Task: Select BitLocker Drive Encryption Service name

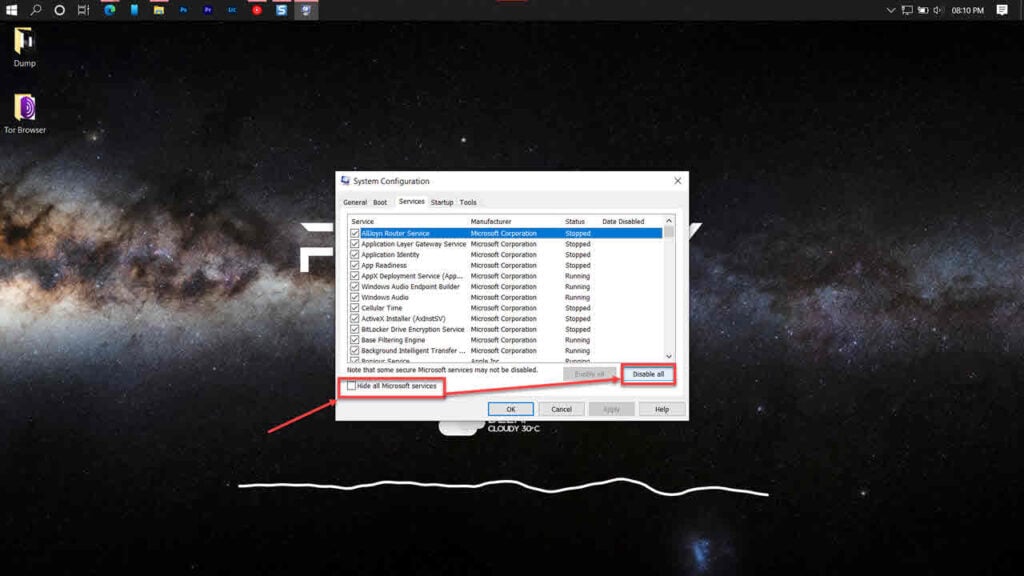Action: click(413, 329)
